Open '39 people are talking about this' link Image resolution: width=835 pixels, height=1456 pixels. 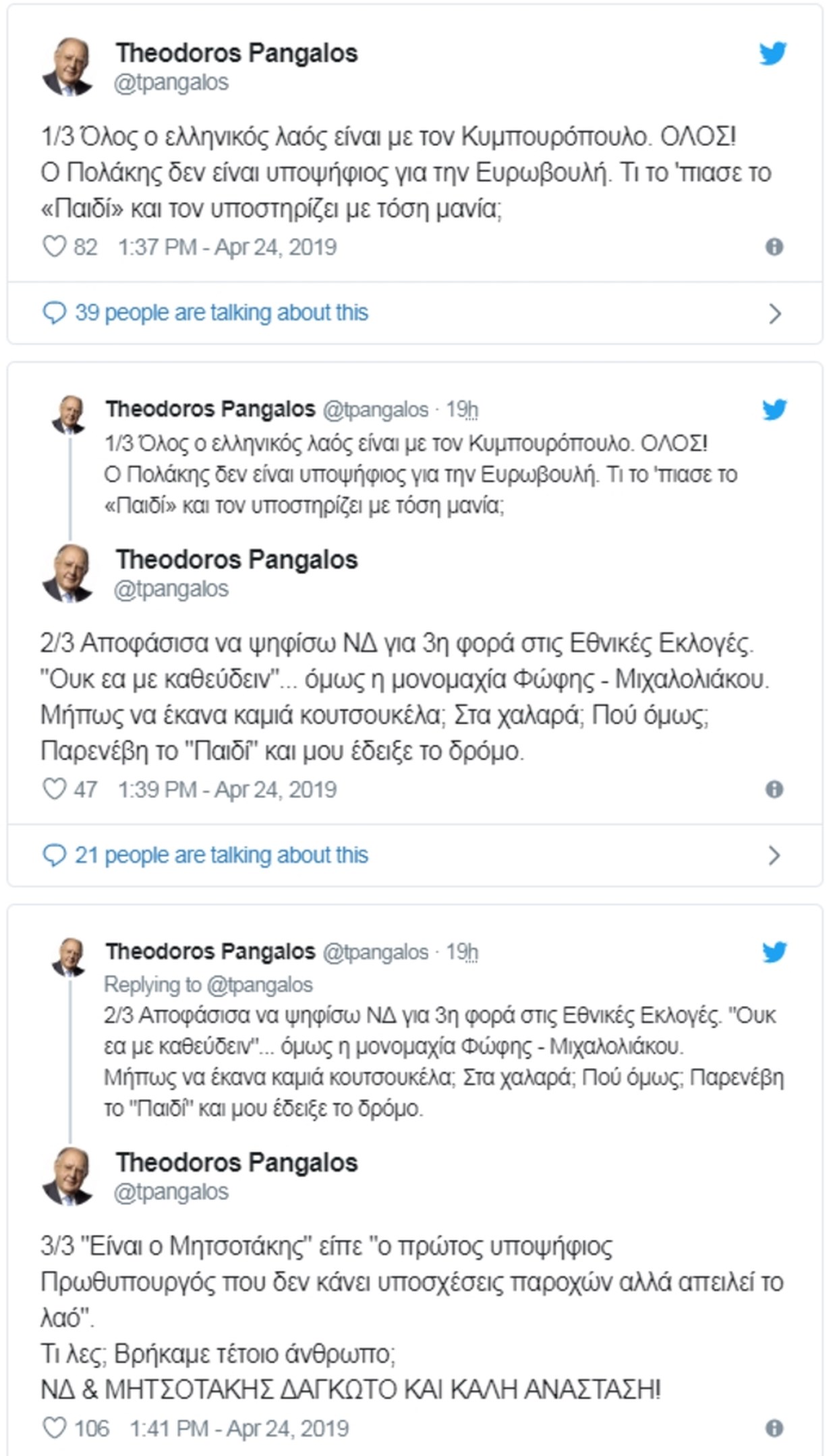click(x=221, y=313)
